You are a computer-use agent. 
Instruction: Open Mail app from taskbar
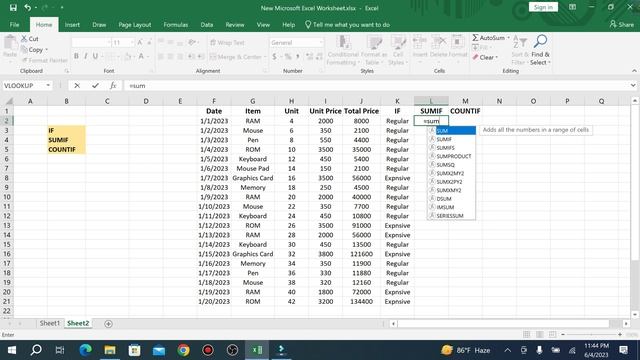point(159,350)
